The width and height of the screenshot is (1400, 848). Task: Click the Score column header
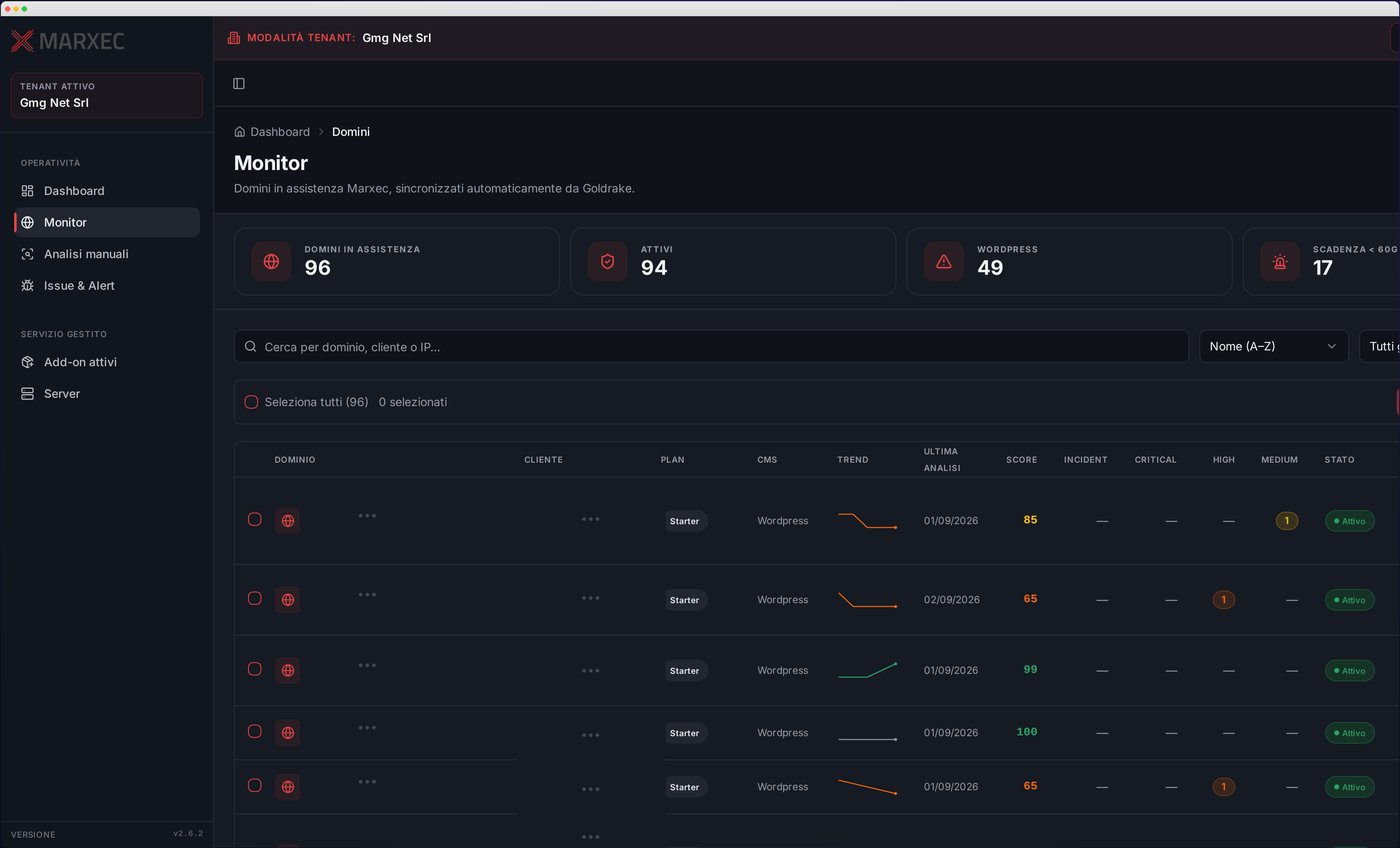[1021, 460]
